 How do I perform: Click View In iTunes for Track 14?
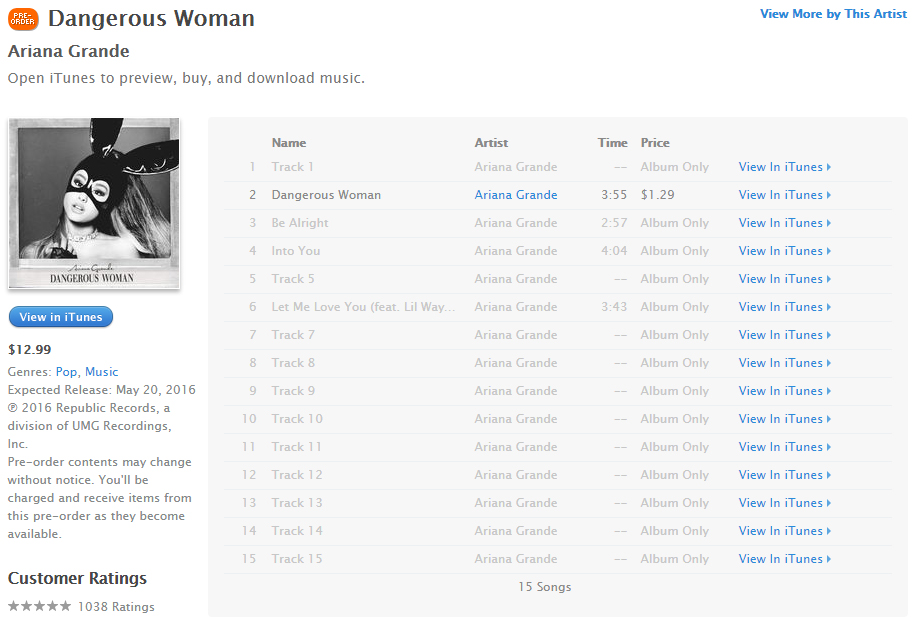(784, 531)
